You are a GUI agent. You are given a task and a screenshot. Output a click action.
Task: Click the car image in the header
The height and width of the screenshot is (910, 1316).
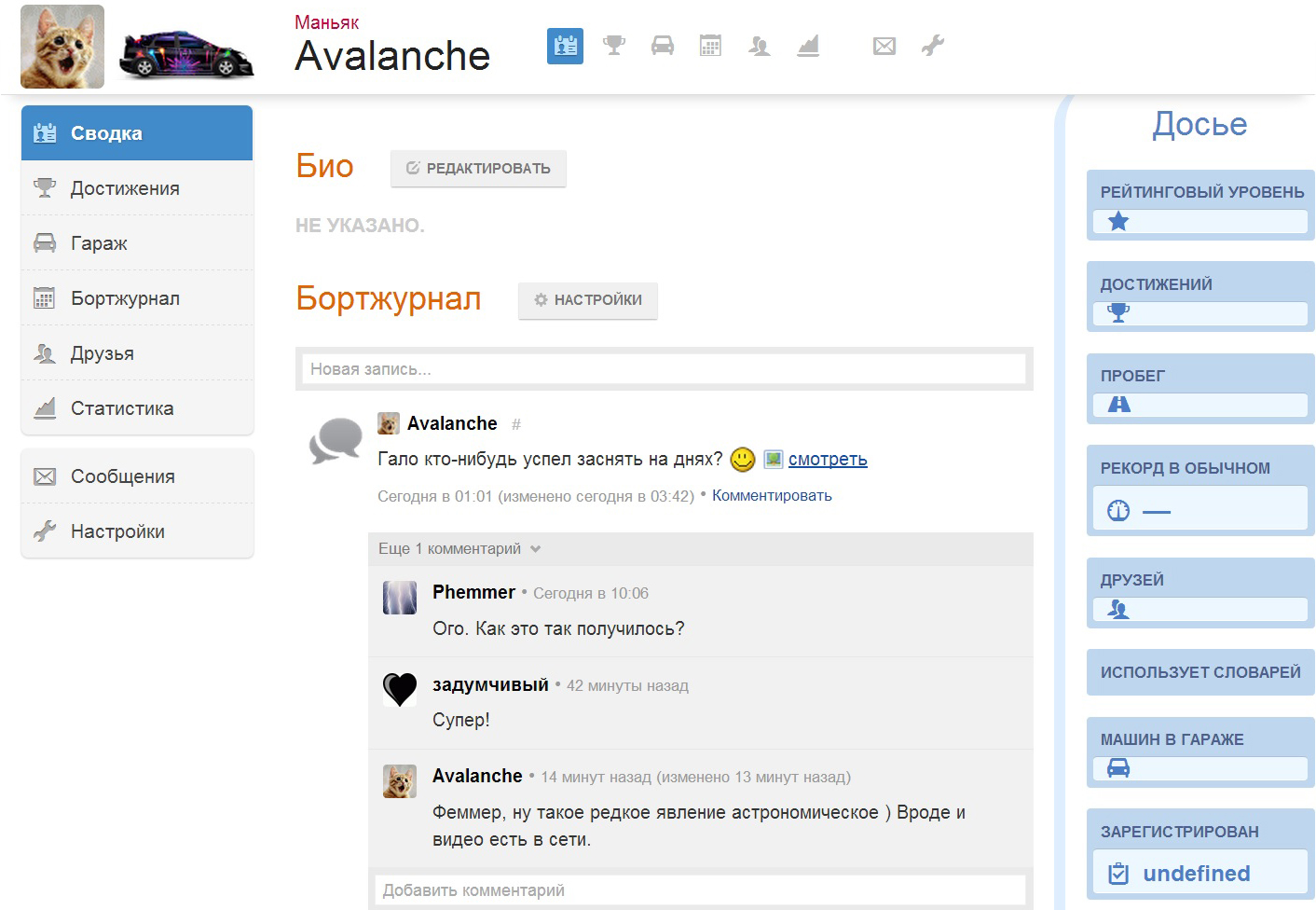pos(186,54)
